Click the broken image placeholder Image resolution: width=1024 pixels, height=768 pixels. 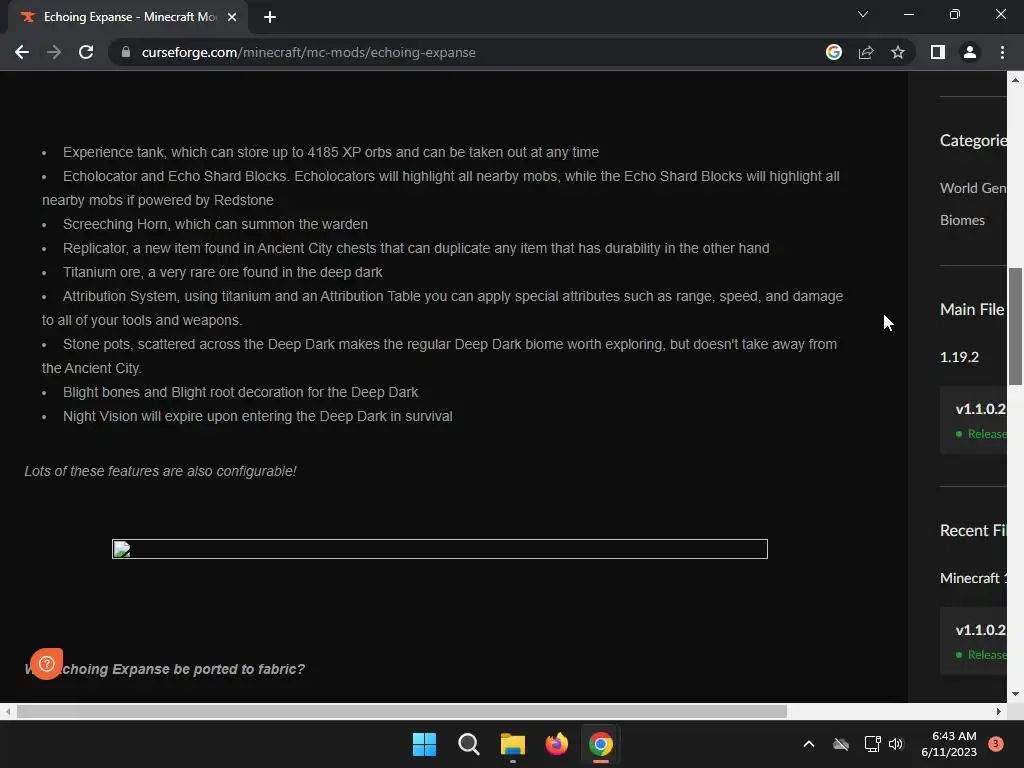[x=440, y=549]
